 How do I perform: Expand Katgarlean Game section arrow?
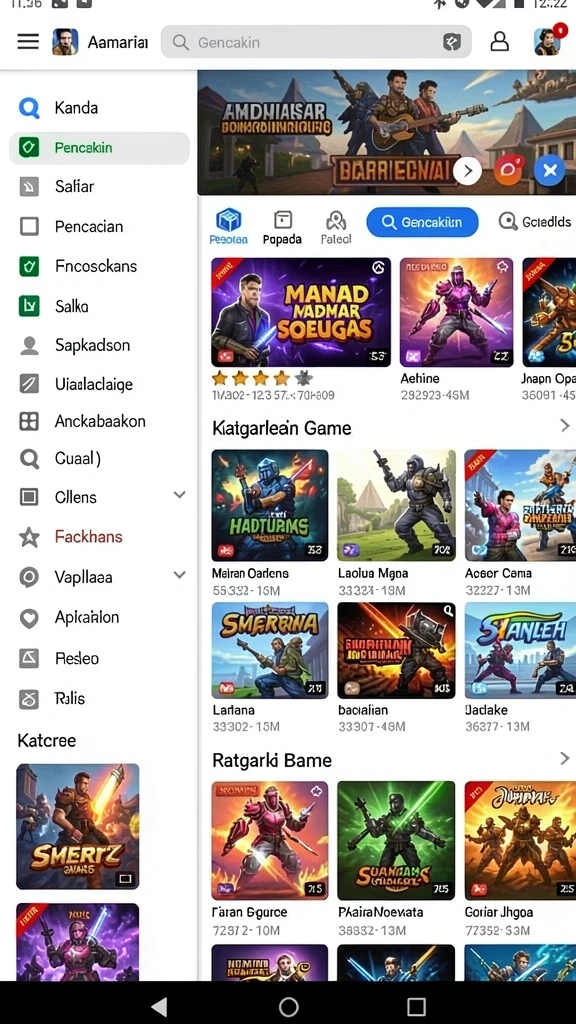click(564, 426)
